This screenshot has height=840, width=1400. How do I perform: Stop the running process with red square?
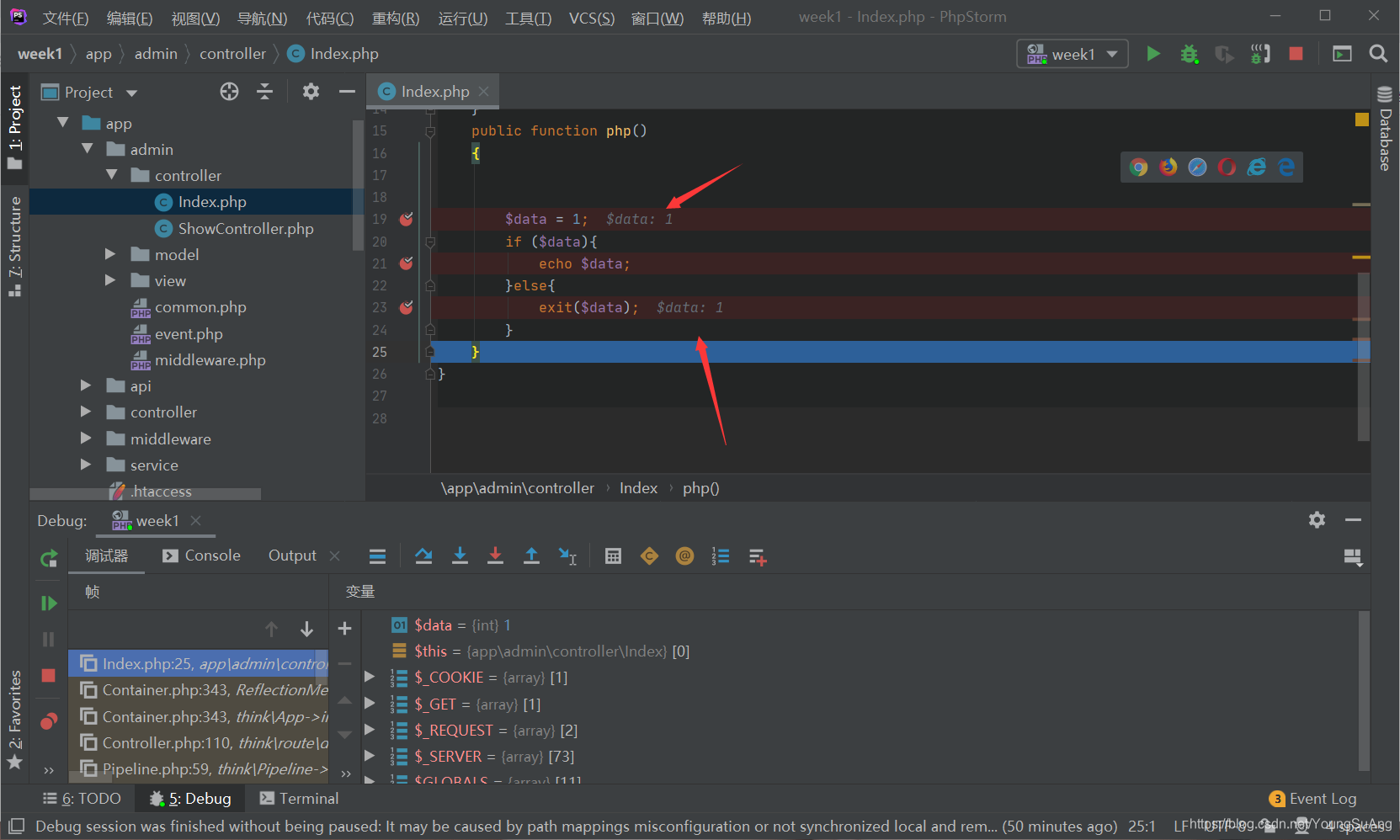click(1296, 54)
